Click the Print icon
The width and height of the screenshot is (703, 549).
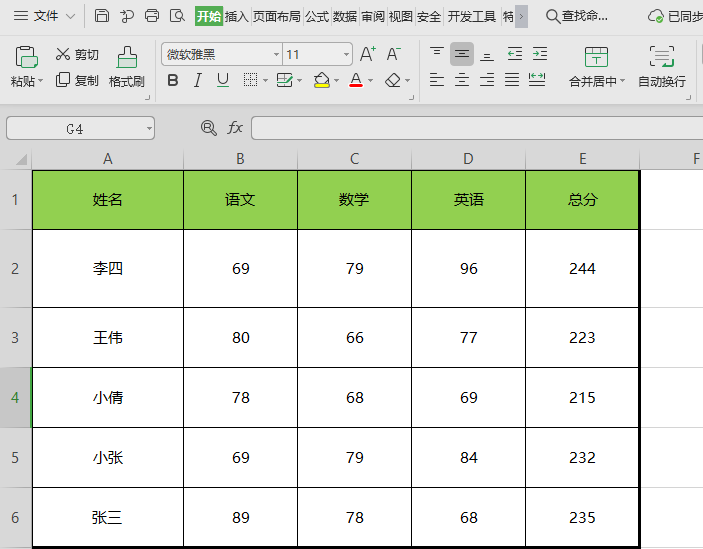(152, 16)
